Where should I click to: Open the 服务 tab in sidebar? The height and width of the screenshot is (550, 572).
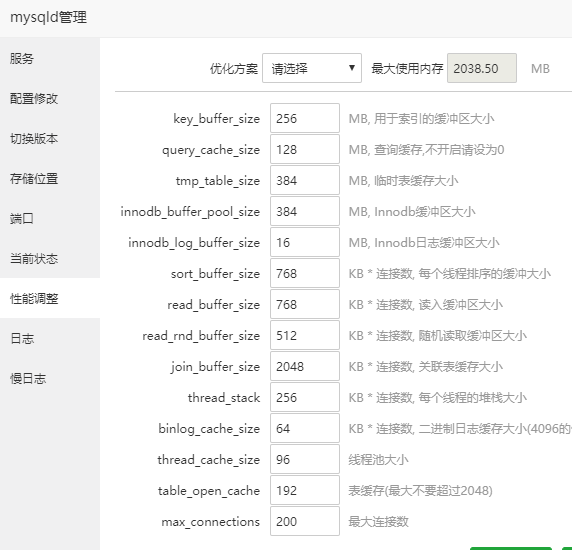point(50,58)
